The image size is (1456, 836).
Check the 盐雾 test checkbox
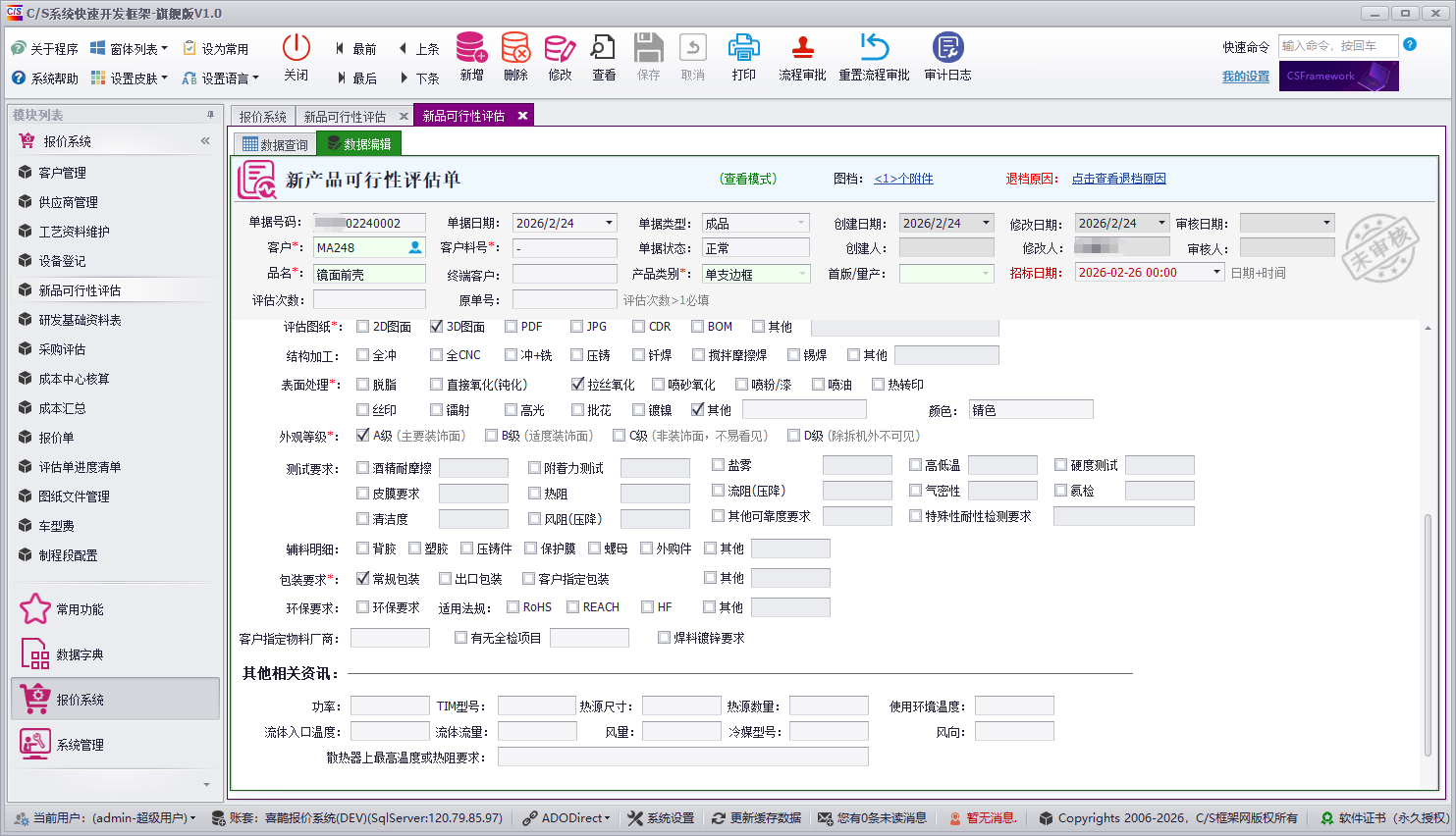tap(719, 465)
